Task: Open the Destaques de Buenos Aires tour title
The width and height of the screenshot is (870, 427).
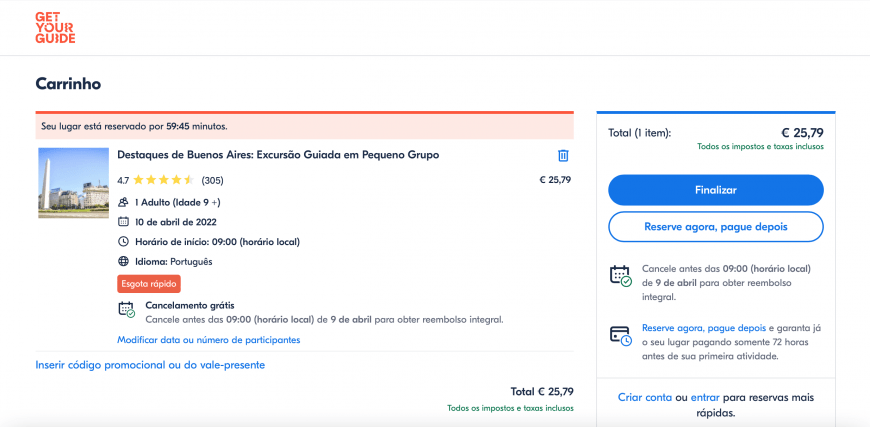Action: 278,155
